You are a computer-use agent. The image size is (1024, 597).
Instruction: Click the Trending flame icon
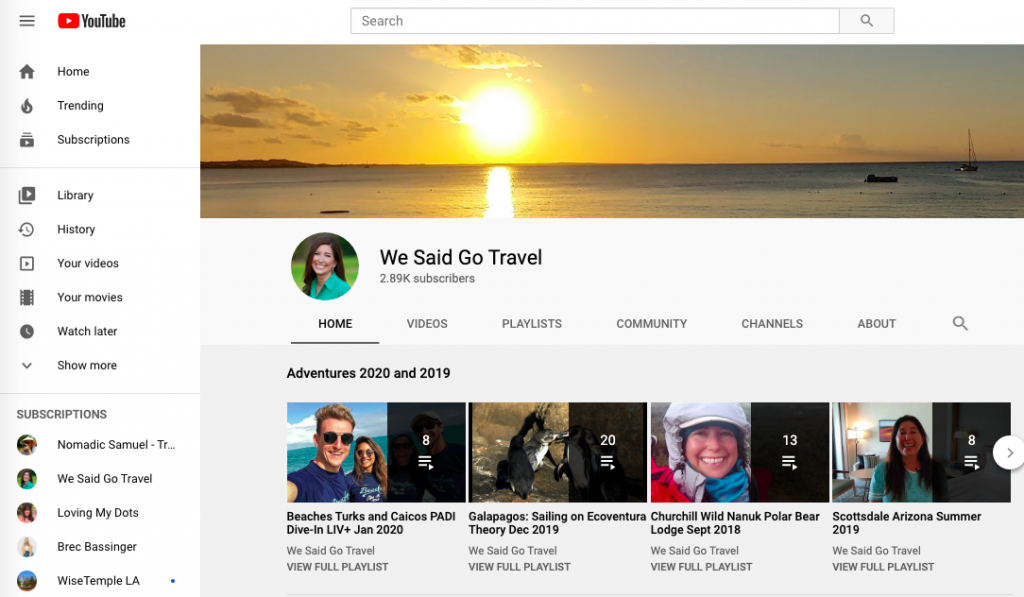coord(27,105)
